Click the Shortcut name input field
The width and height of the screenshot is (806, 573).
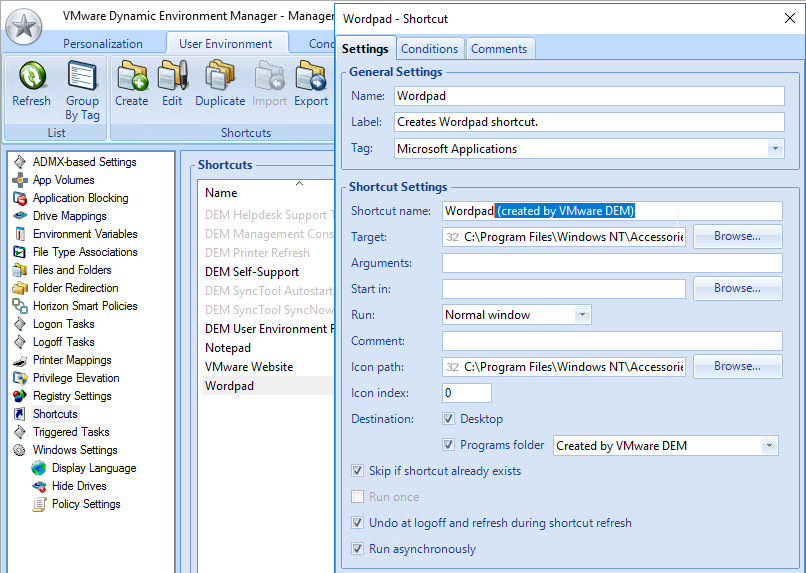[x=612, y=211]
